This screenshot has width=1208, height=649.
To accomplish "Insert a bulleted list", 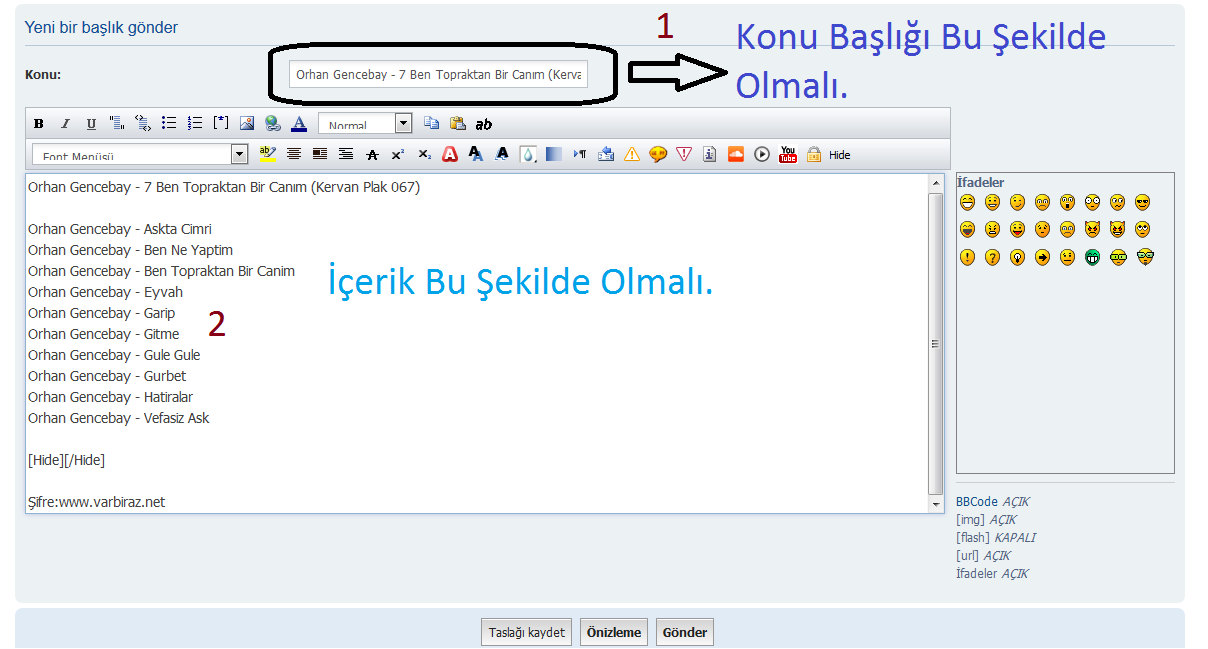I will click(x=169, y=123).
